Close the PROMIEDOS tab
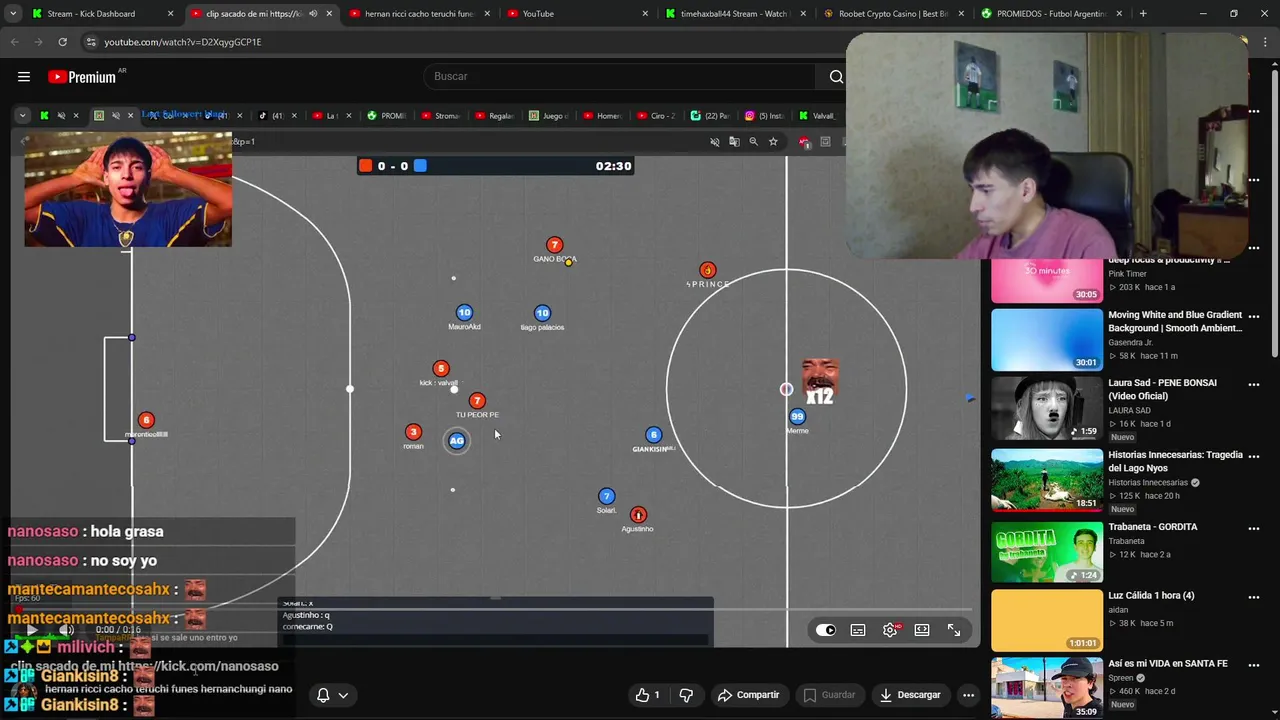This screenshot has height=720, width=1280. coord(1119,14)
